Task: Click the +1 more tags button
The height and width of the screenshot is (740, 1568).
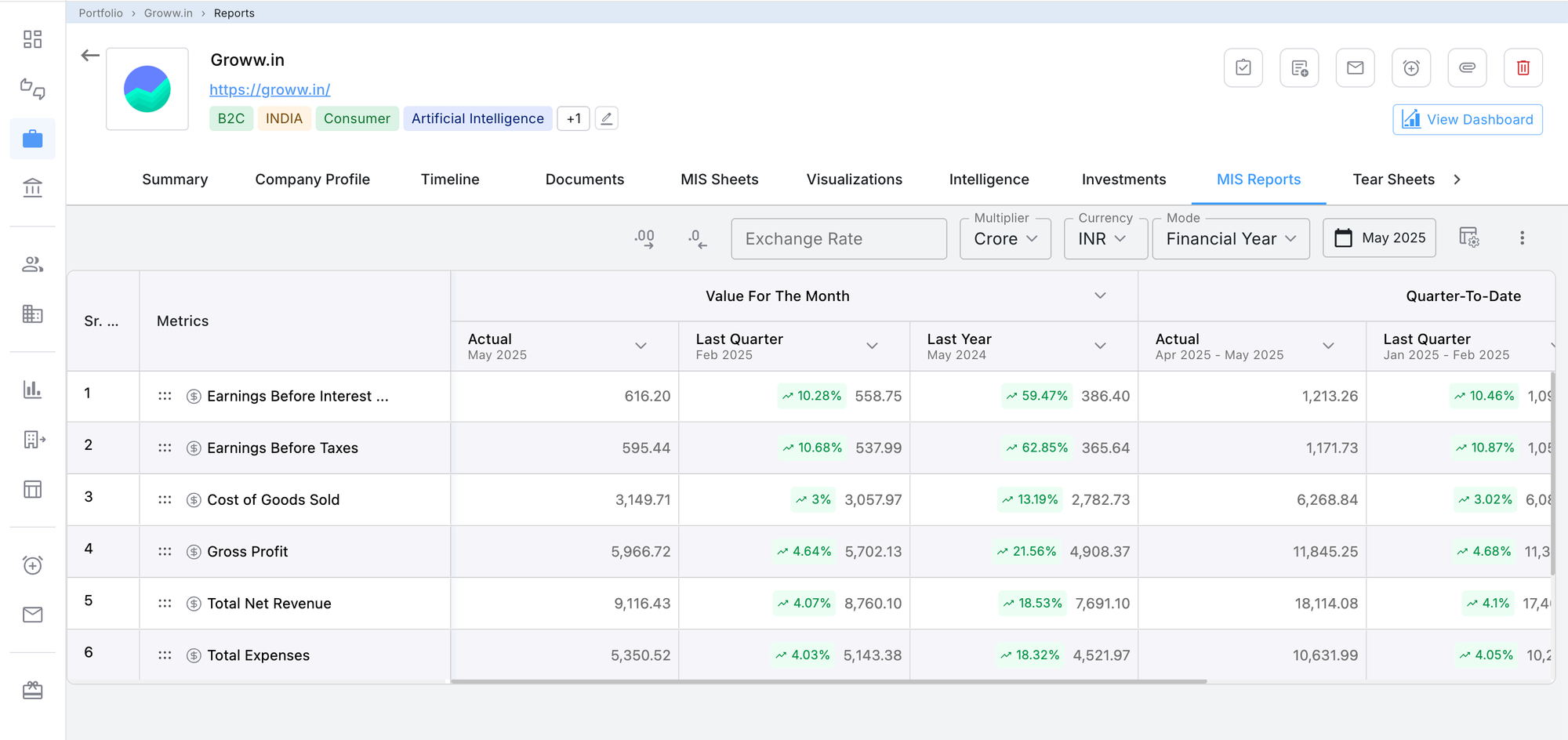Action: [x=574, y=118]
